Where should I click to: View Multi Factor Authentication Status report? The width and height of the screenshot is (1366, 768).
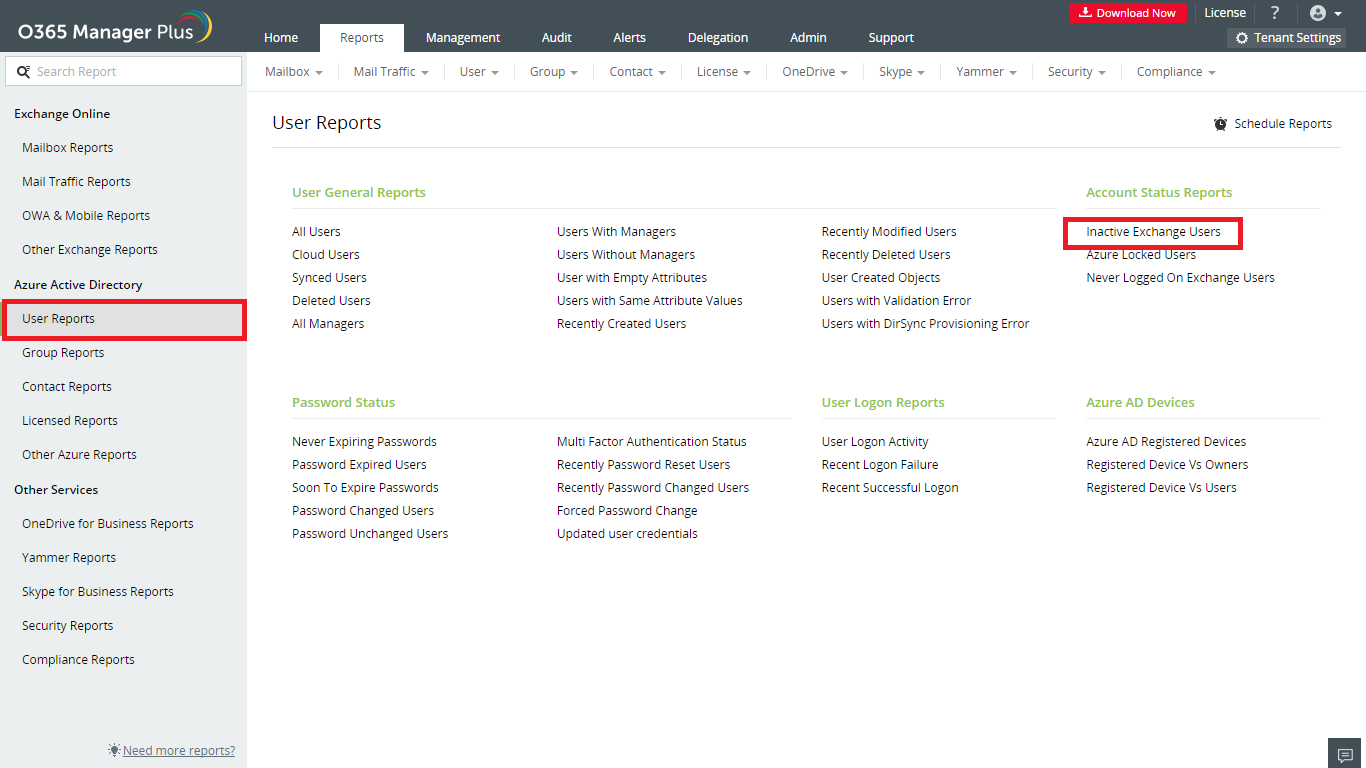tap(652, 442)
